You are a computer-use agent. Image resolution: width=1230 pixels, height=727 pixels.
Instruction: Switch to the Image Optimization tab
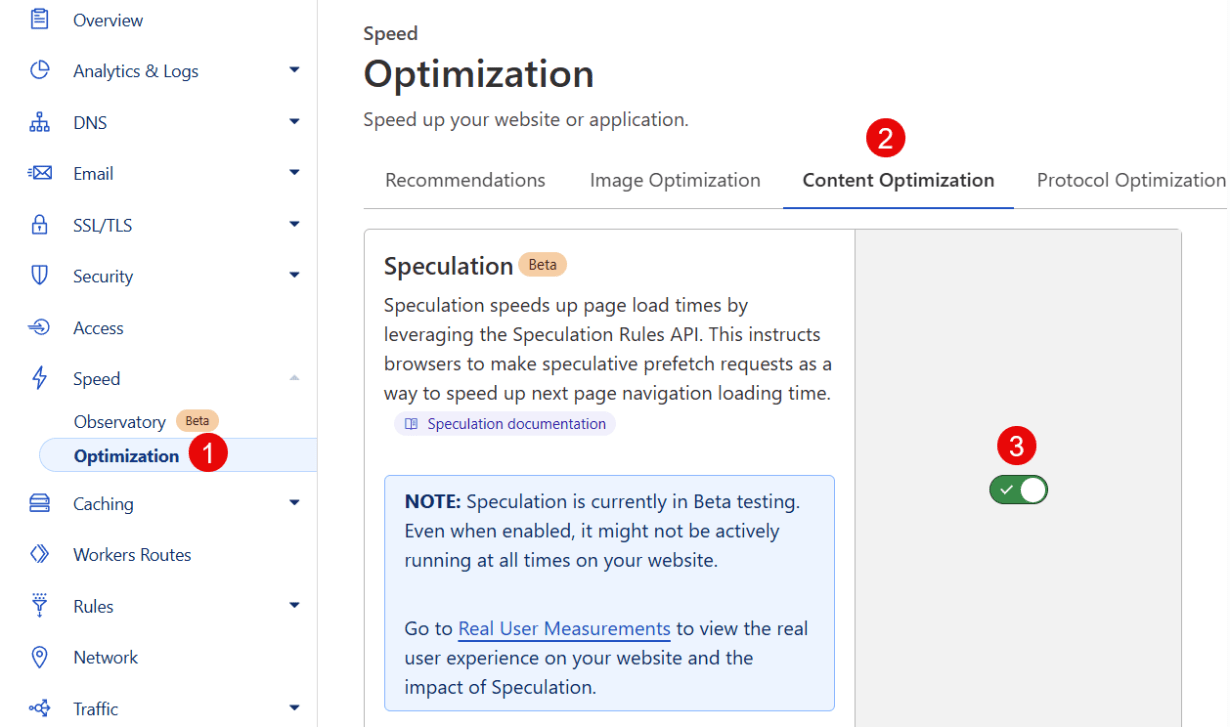[675, 180]
